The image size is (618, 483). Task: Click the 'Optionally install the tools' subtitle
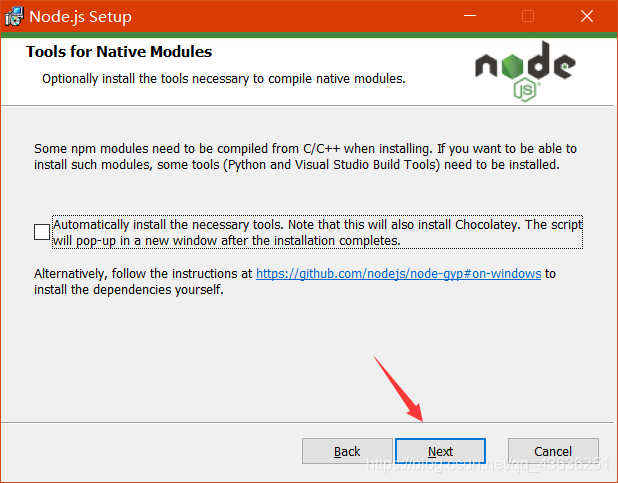224,79
